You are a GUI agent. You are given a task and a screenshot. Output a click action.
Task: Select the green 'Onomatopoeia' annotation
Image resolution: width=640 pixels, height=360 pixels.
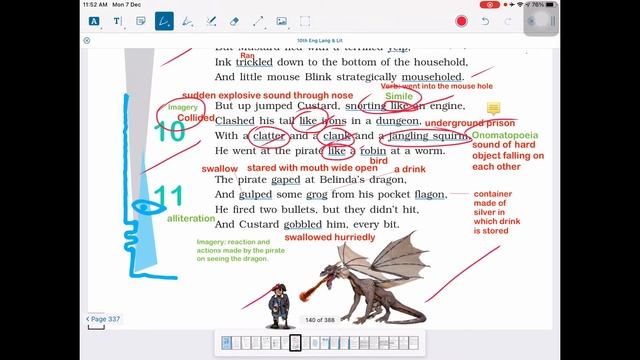[505, 135]
